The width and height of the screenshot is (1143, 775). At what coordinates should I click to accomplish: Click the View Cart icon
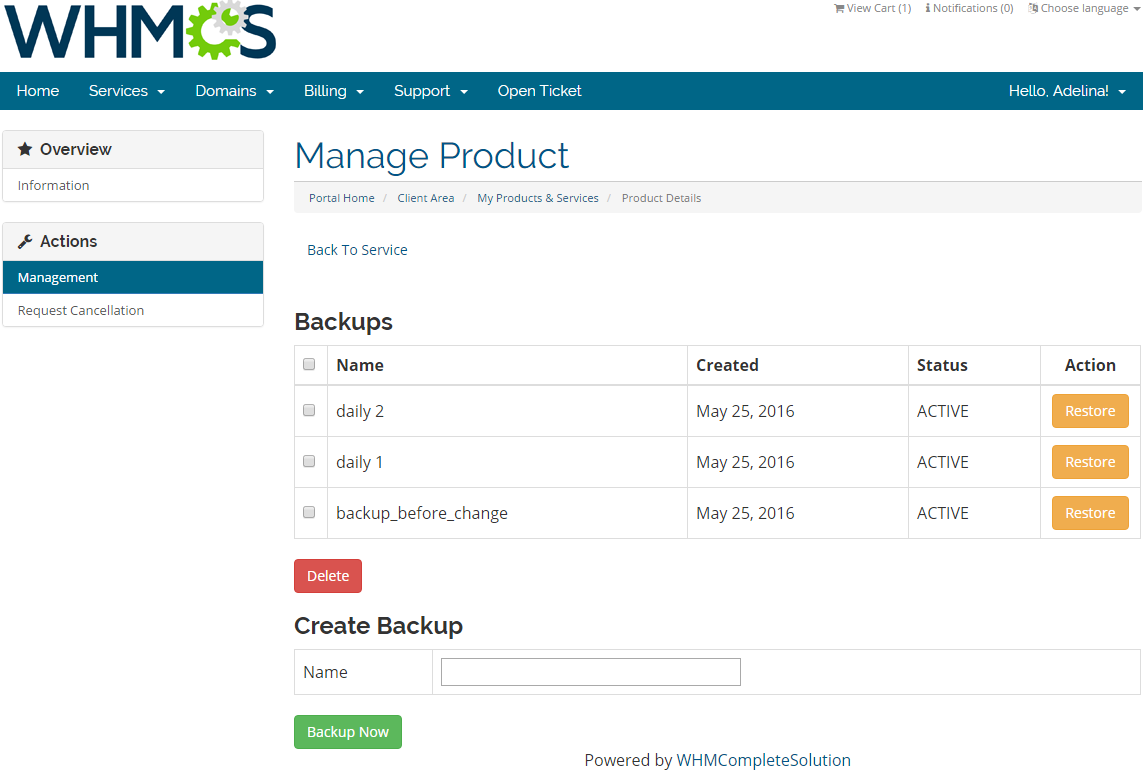coord(839,8)
